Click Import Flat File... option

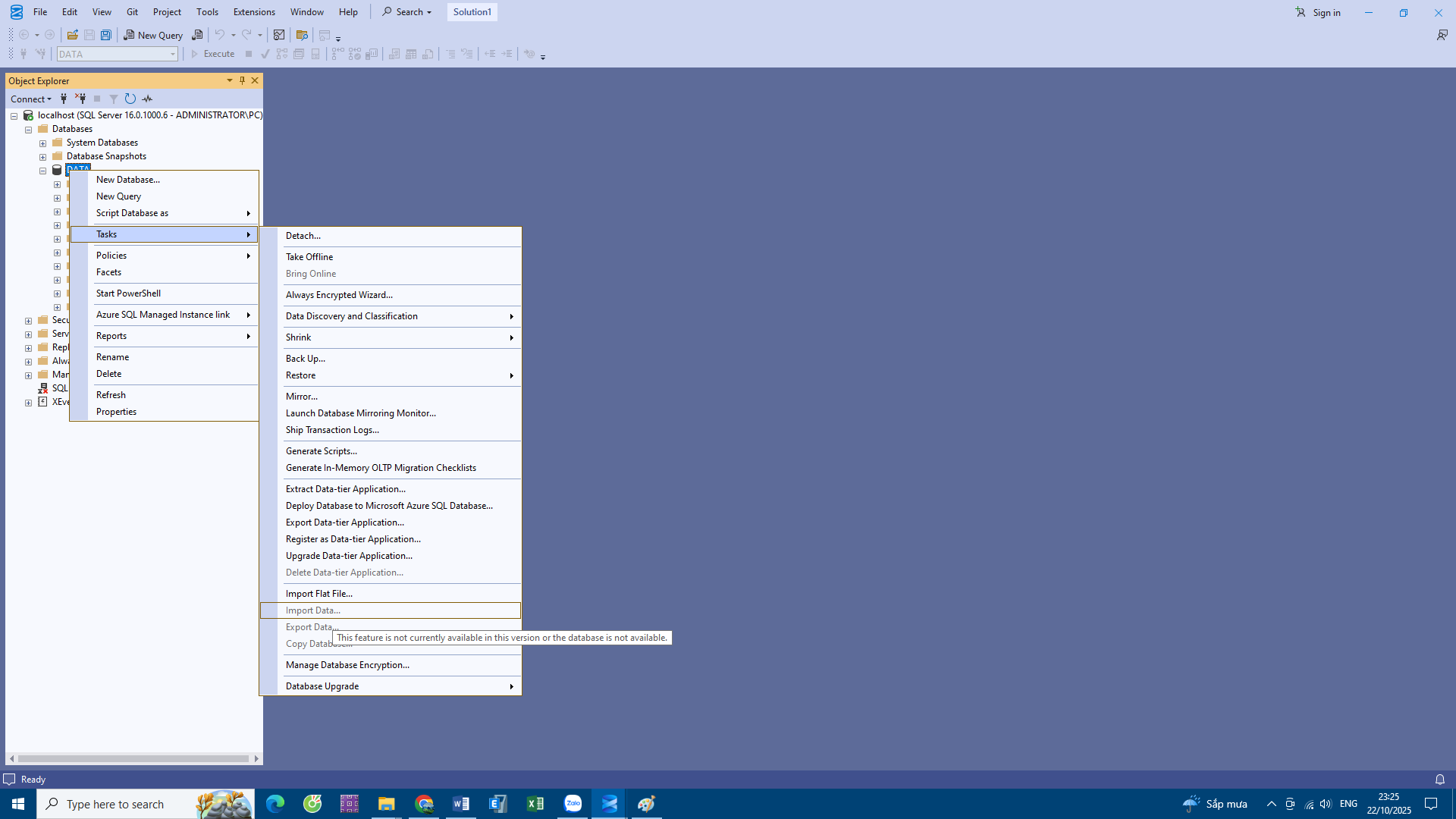click(x=319, y=594)
